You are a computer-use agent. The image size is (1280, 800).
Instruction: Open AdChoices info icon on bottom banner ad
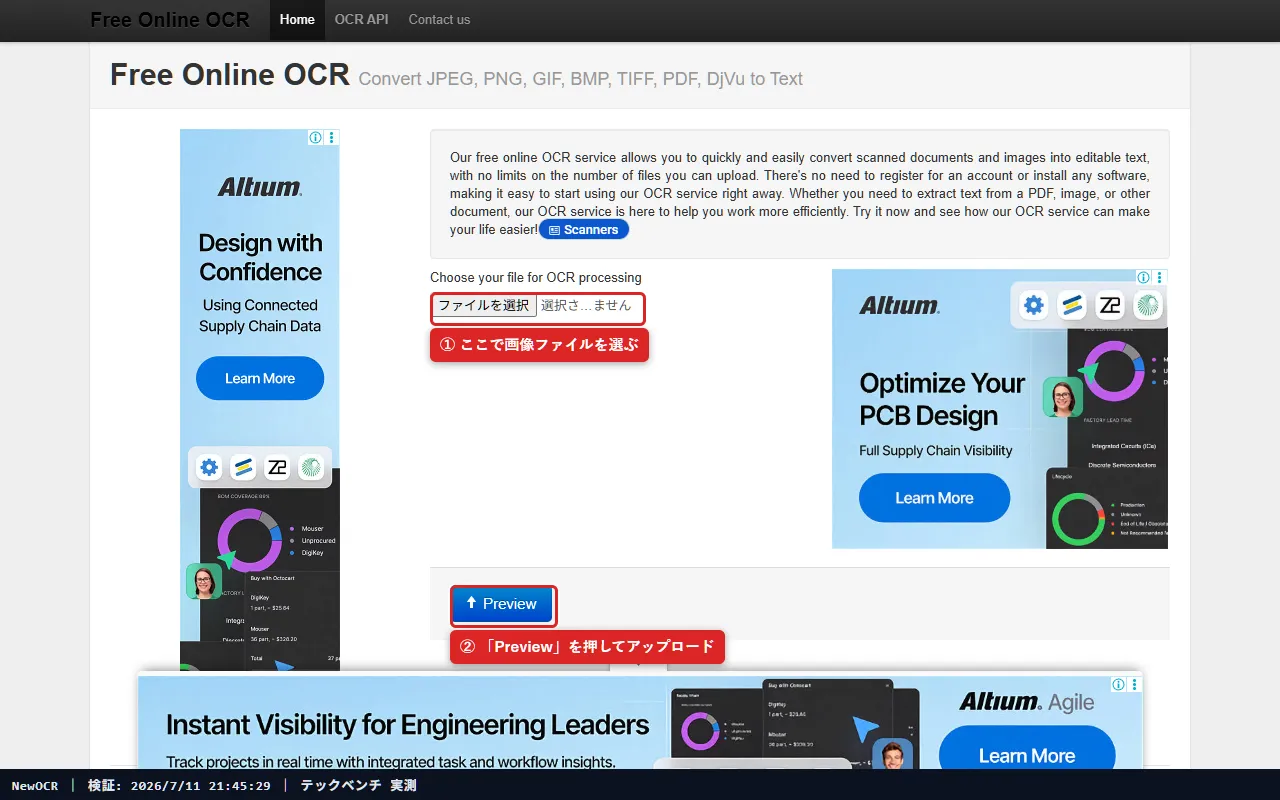coord(1118,685)
